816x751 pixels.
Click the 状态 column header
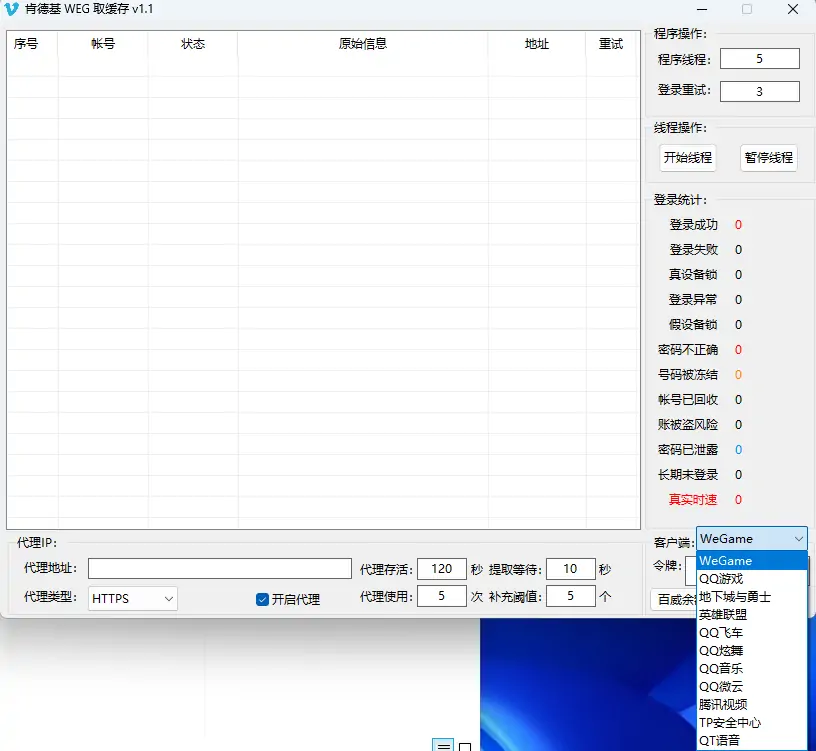[x=193, y=44]
